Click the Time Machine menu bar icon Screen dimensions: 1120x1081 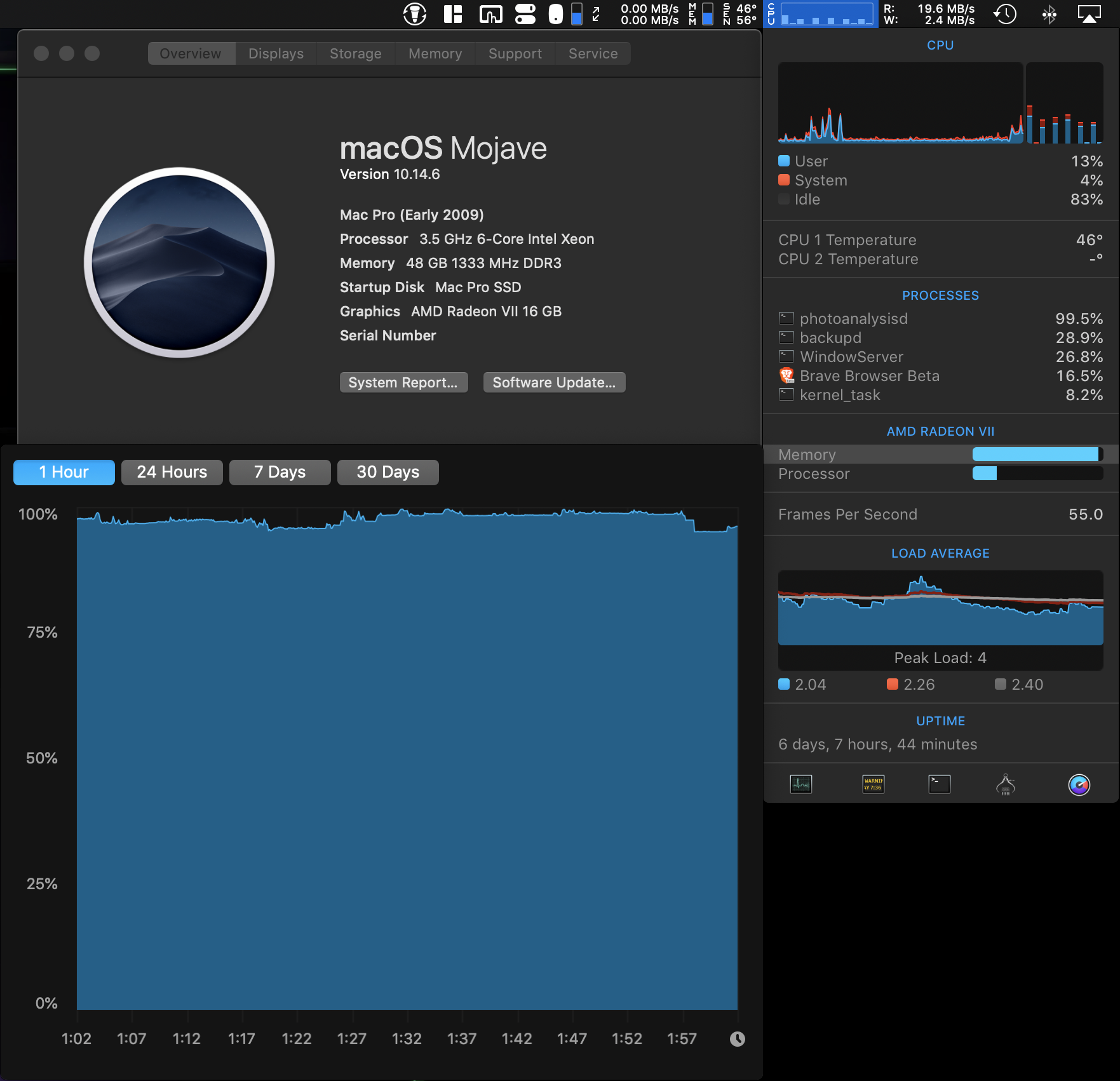[x=1005, y=14]
